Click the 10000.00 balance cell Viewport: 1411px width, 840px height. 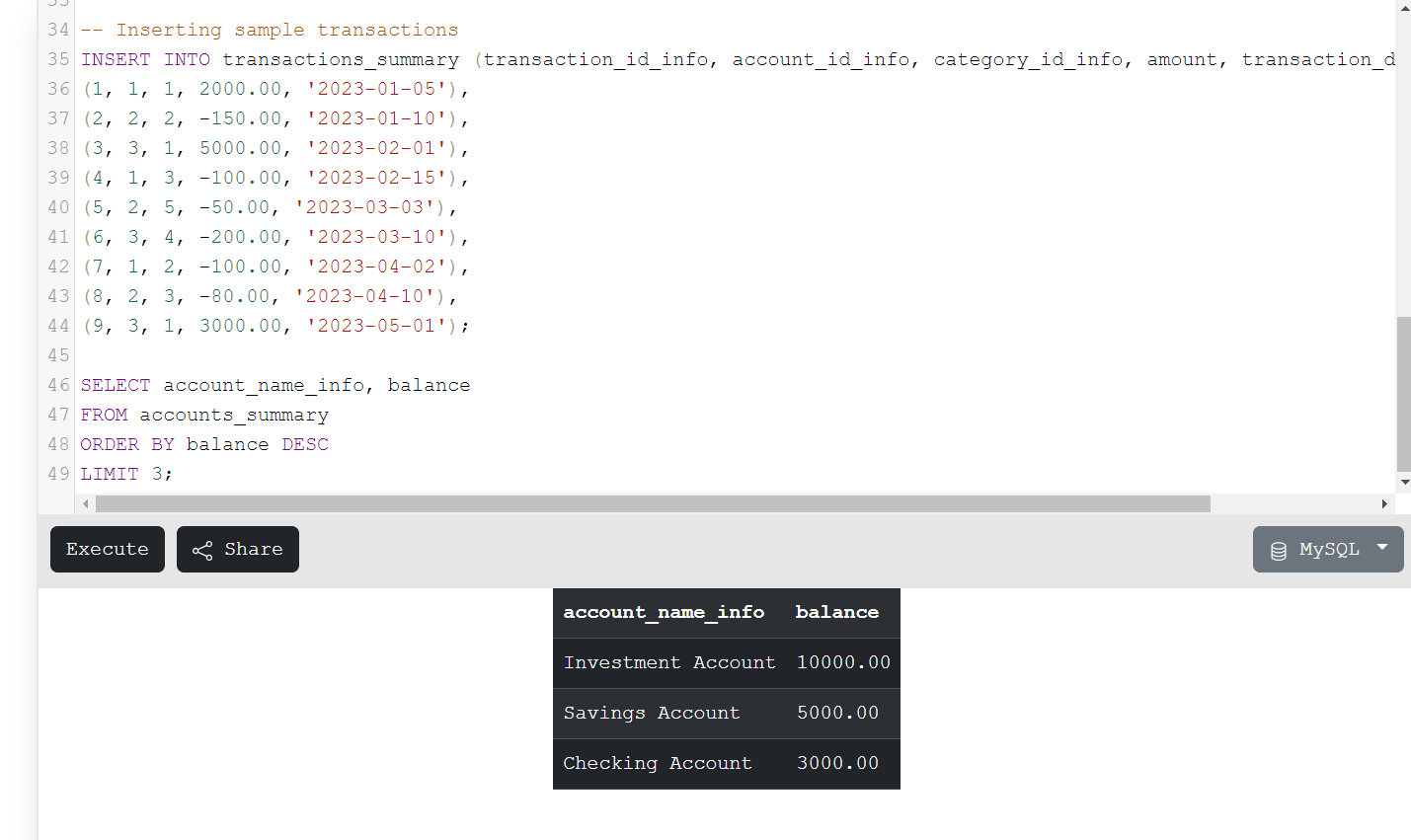844,662
